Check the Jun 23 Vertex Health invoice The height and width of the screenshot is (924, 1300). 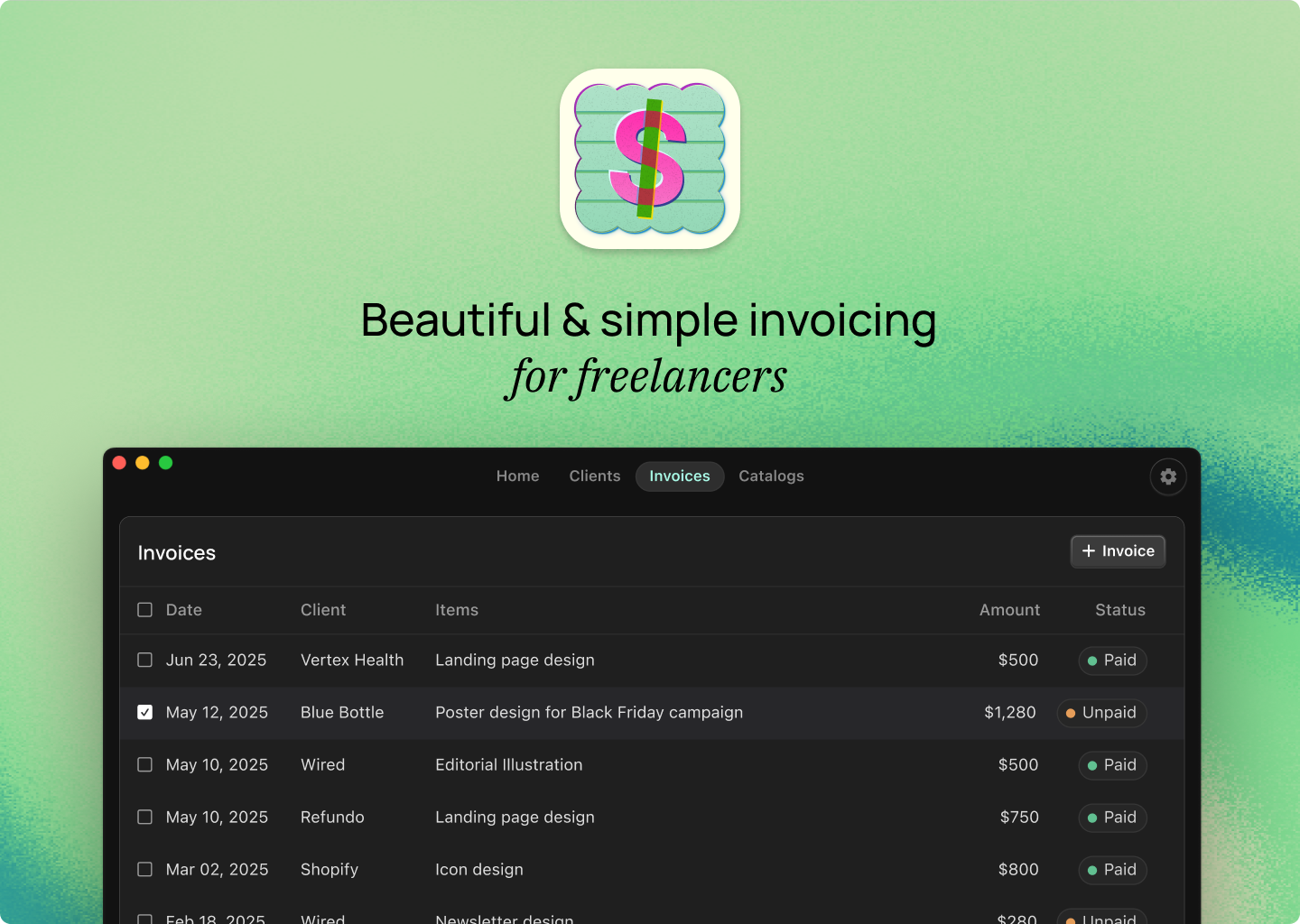[144, 660]
